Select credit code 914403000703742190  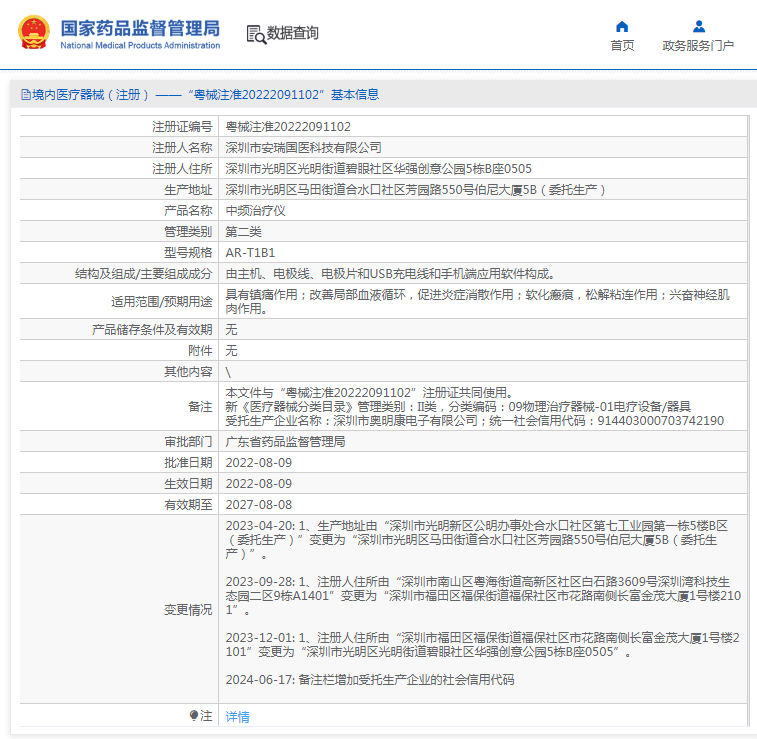(x=660, y=420)
